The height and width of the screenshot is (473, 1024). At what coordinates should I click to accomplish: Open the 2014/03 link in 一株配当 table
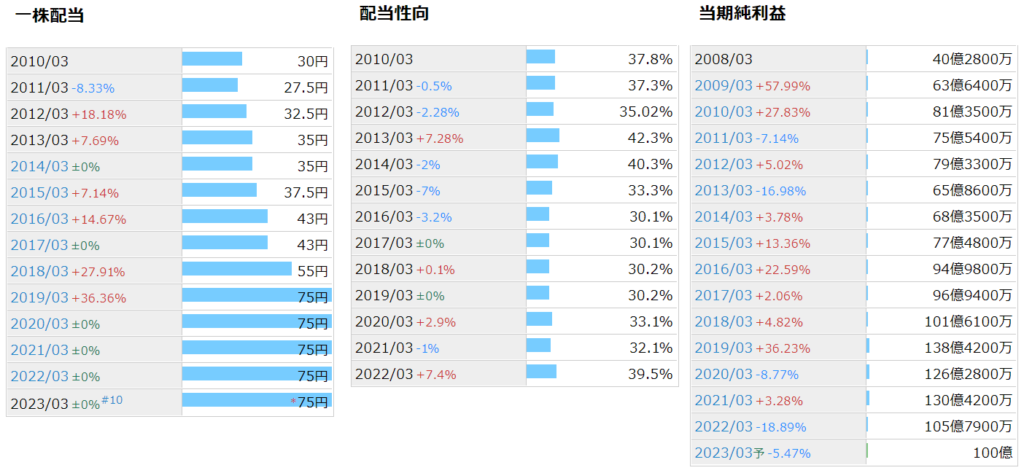click(39, 167)
